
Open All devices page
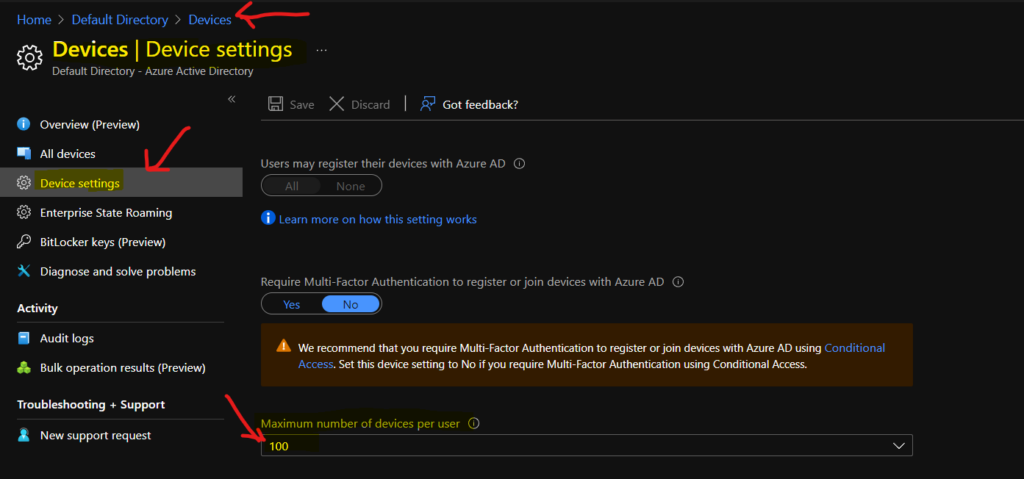[x=67, y=154]
